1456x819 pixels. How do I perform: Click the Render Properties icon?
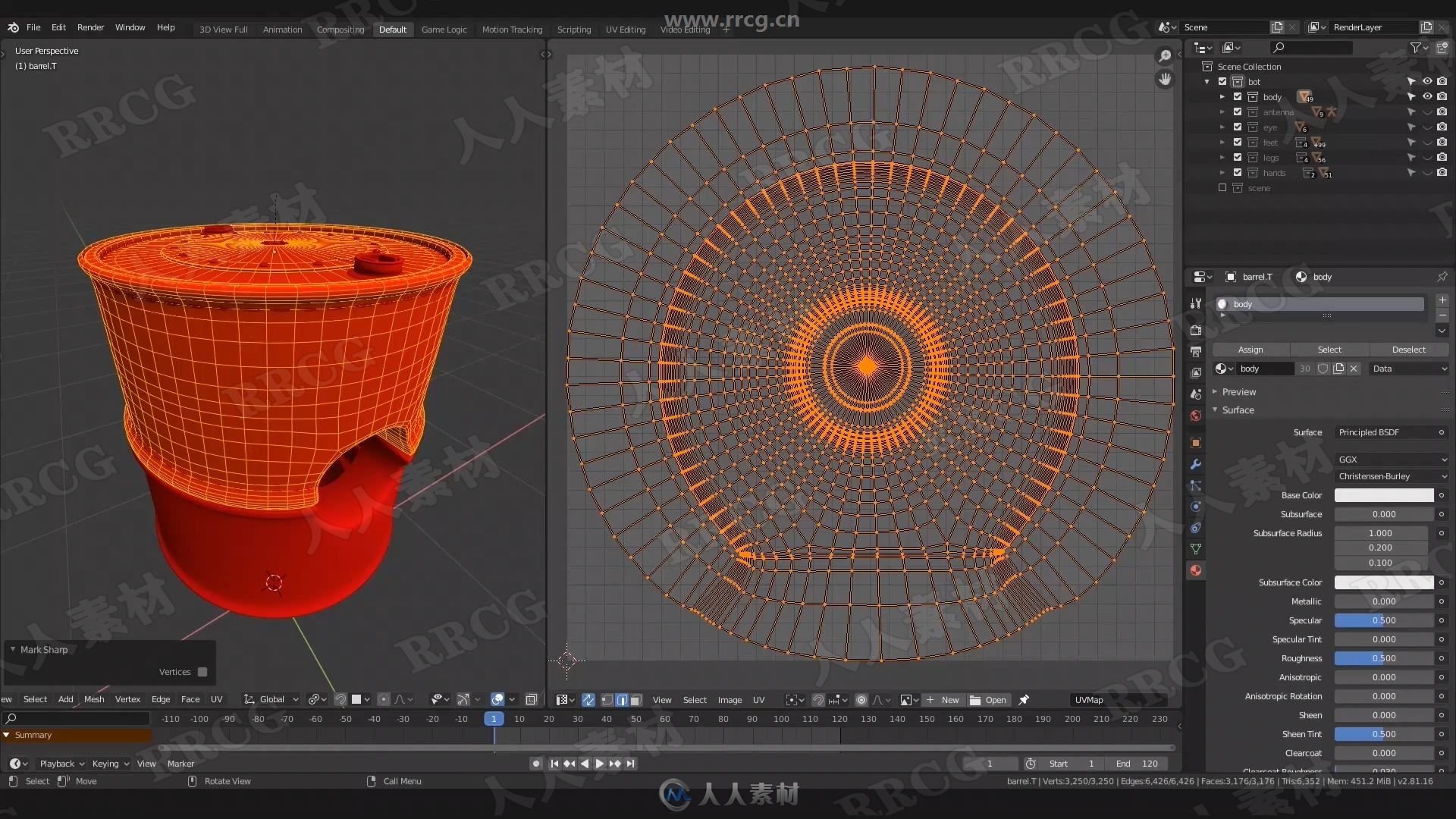pyautogui.click(x=1196, y=326)
